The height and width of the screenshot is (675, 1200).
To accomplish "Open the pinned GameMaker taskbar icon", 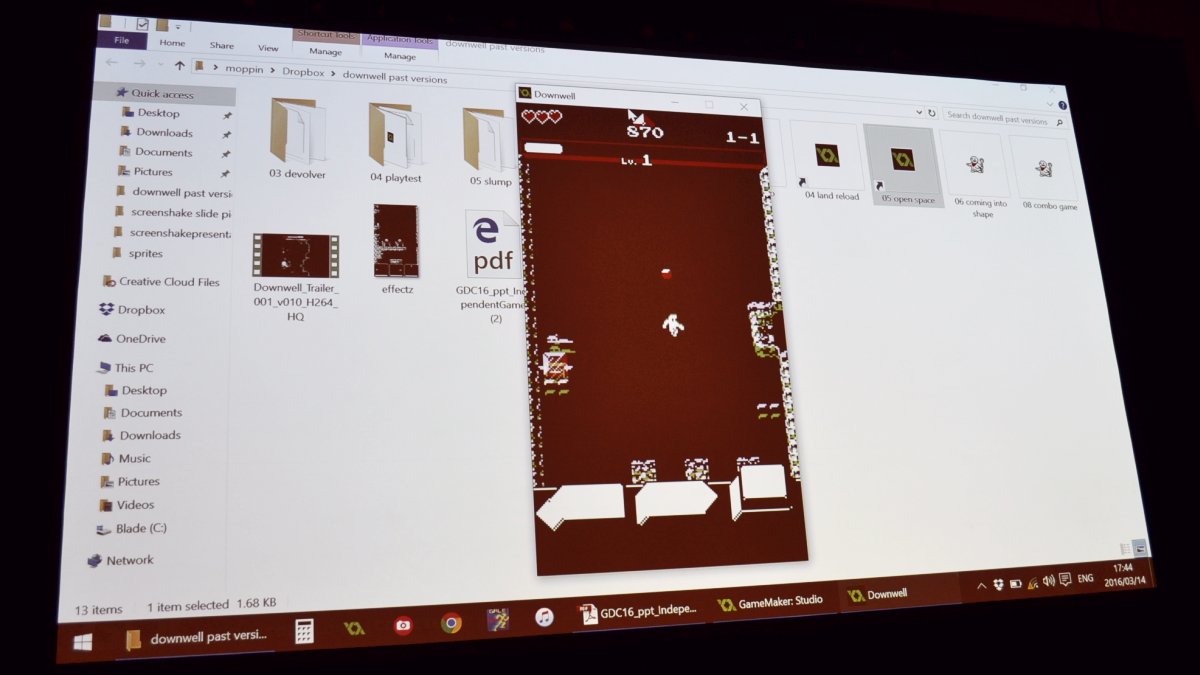I will click(x=354, y=628).
